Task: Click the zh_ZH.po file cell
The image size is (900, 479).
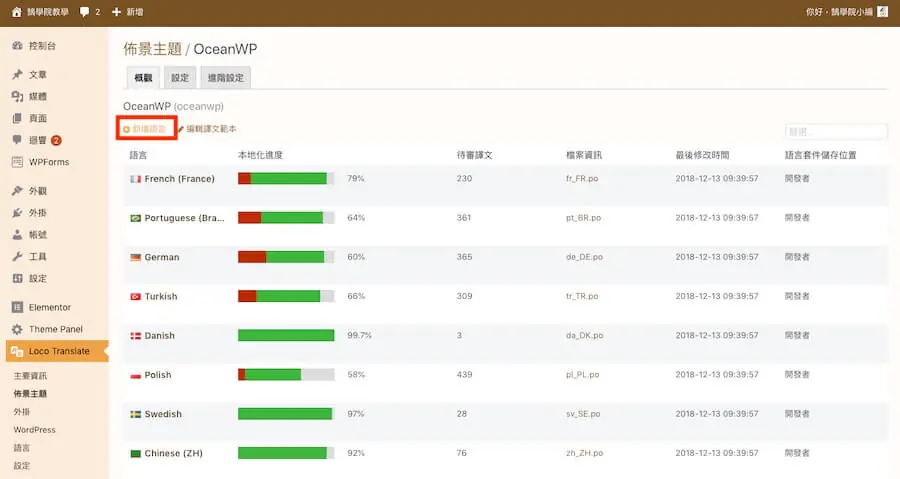Action: (x=584, y=453)
